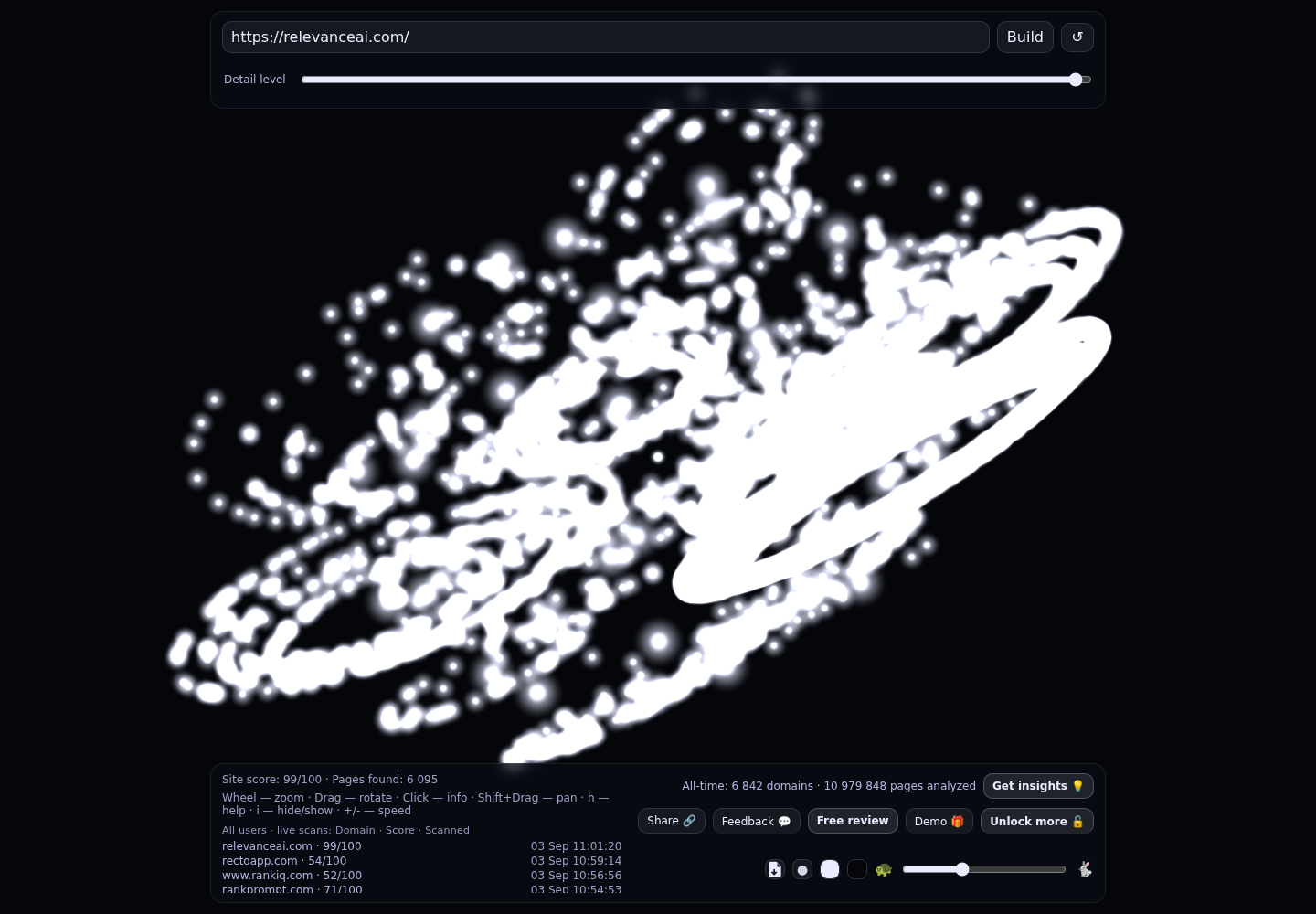This screenshot has height=914, width=1316.
Task: Select the www.rankiq.com · 52/100 scan row
Action: [421, 876]
